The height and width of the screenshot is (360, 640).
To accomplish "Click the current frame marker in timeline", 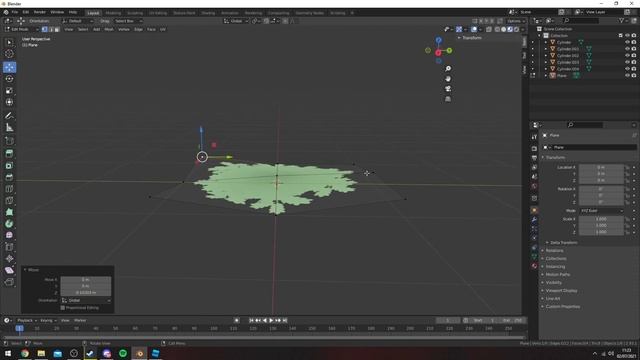I will [x=19, y=328].
